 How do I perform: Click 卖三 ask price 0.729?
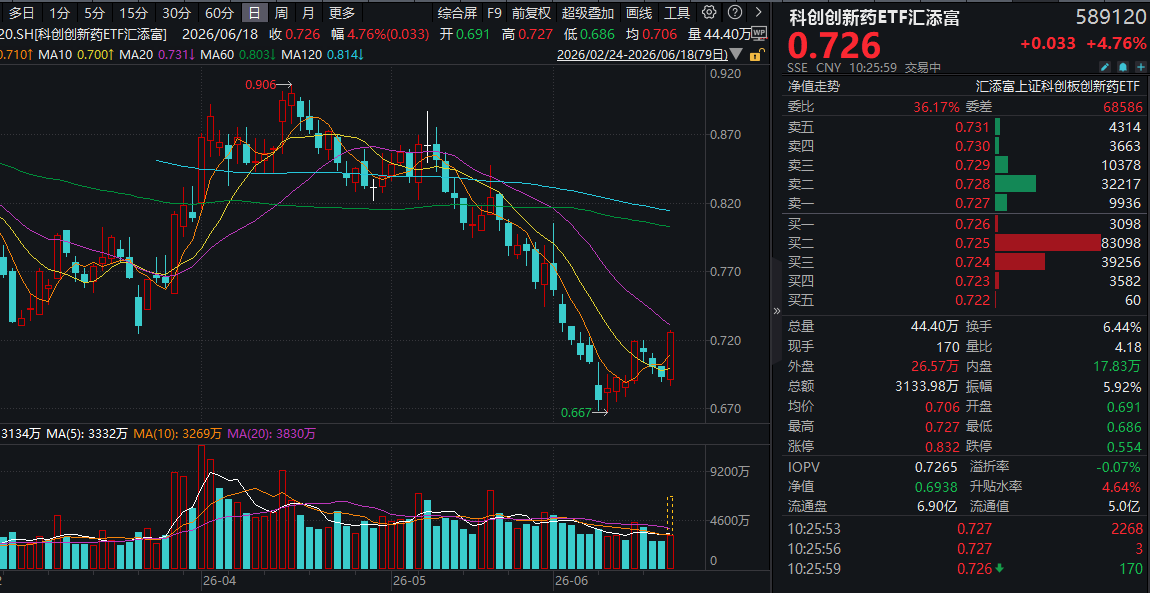coord(973,165)
